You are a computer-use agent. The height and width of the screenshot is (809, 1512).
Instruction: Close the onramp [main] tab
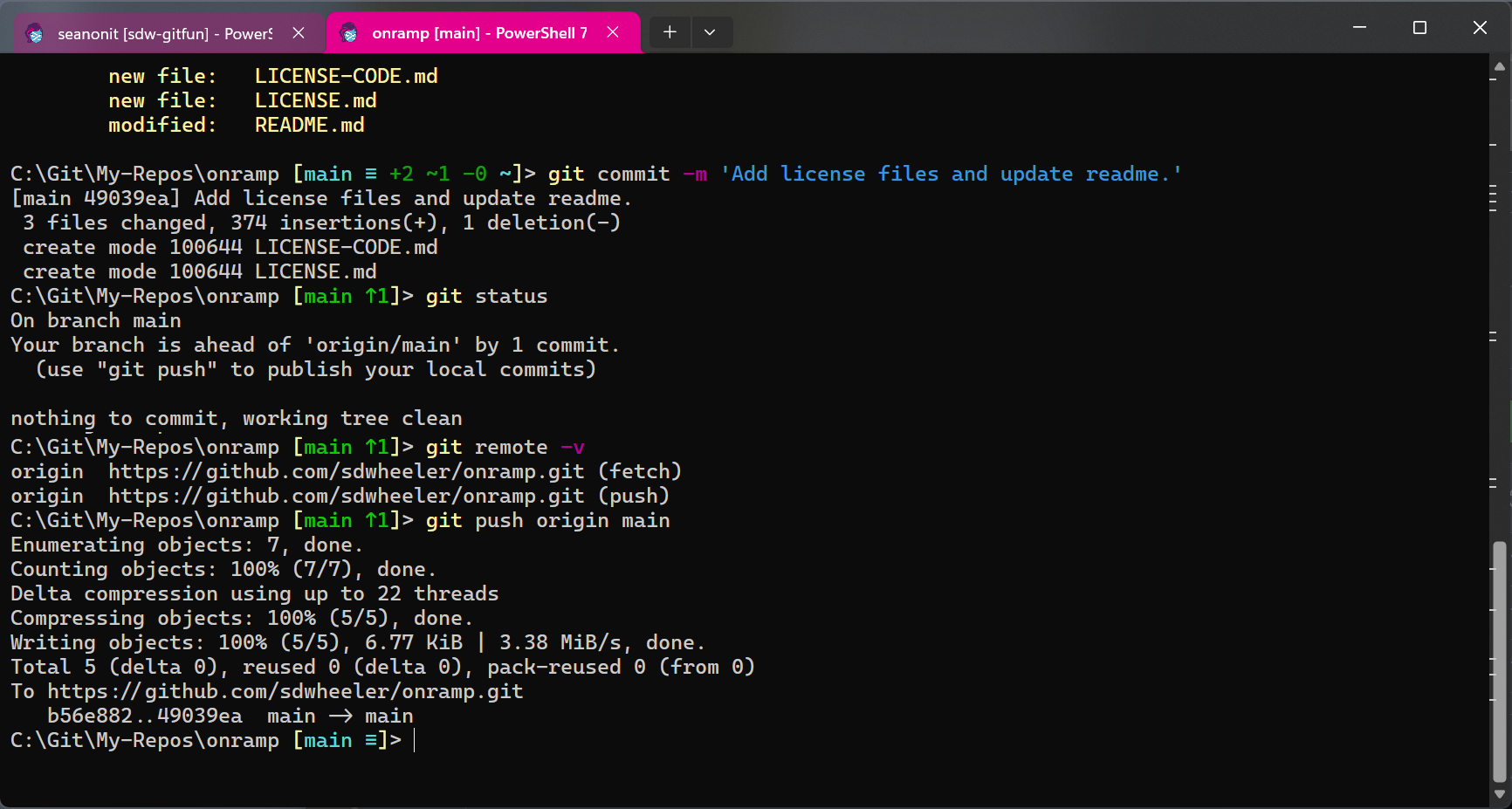613,31
